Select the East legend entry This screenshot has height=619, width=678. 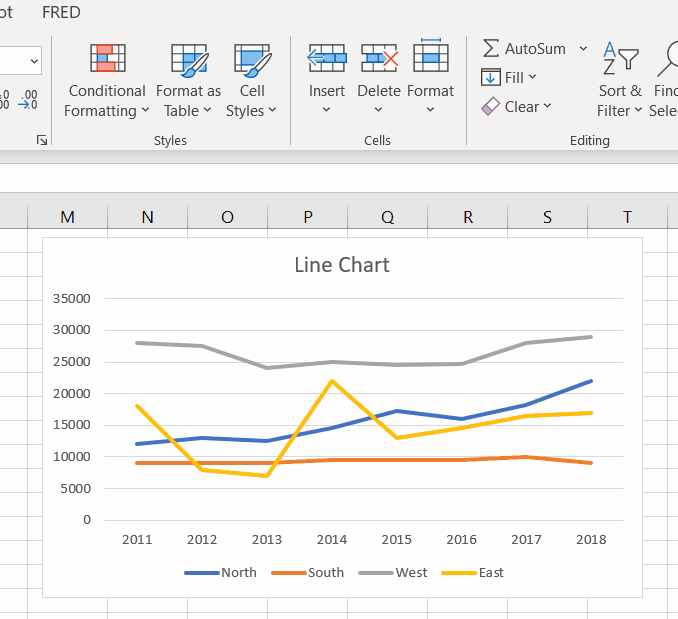[x=473, y=573]
